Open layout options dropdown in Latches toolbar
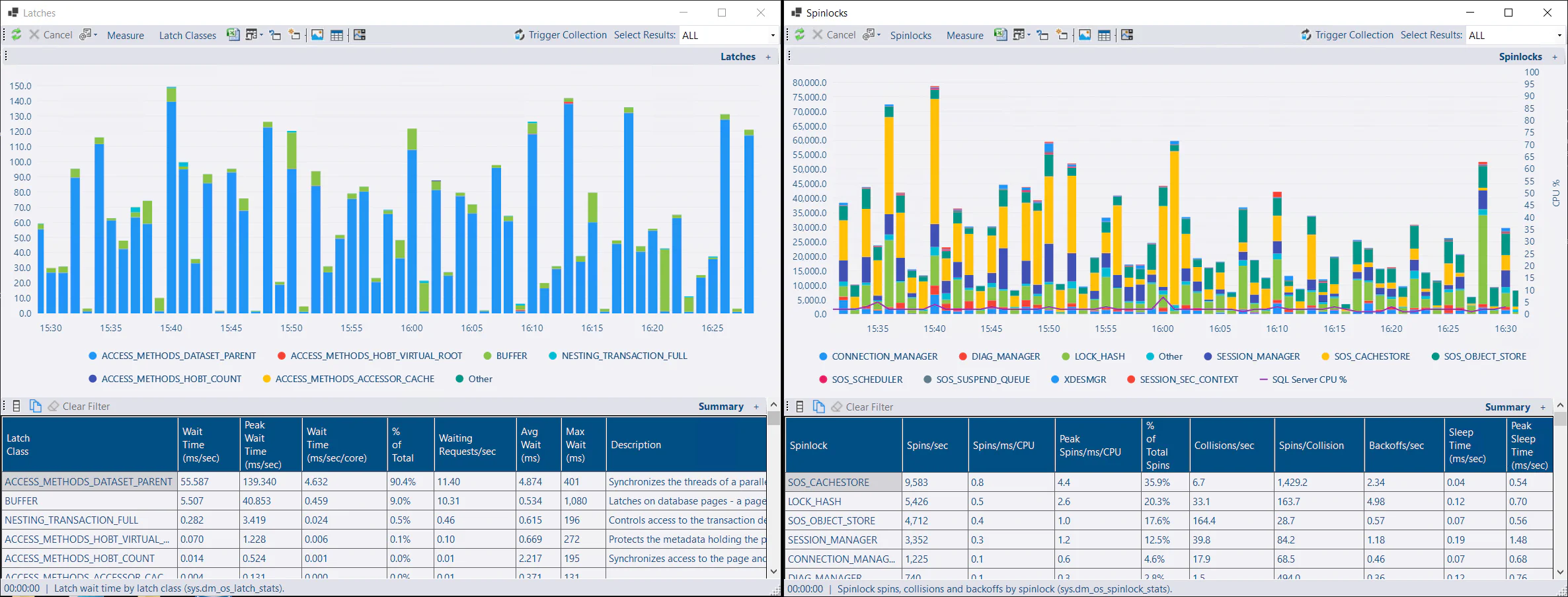 (255, 35)
